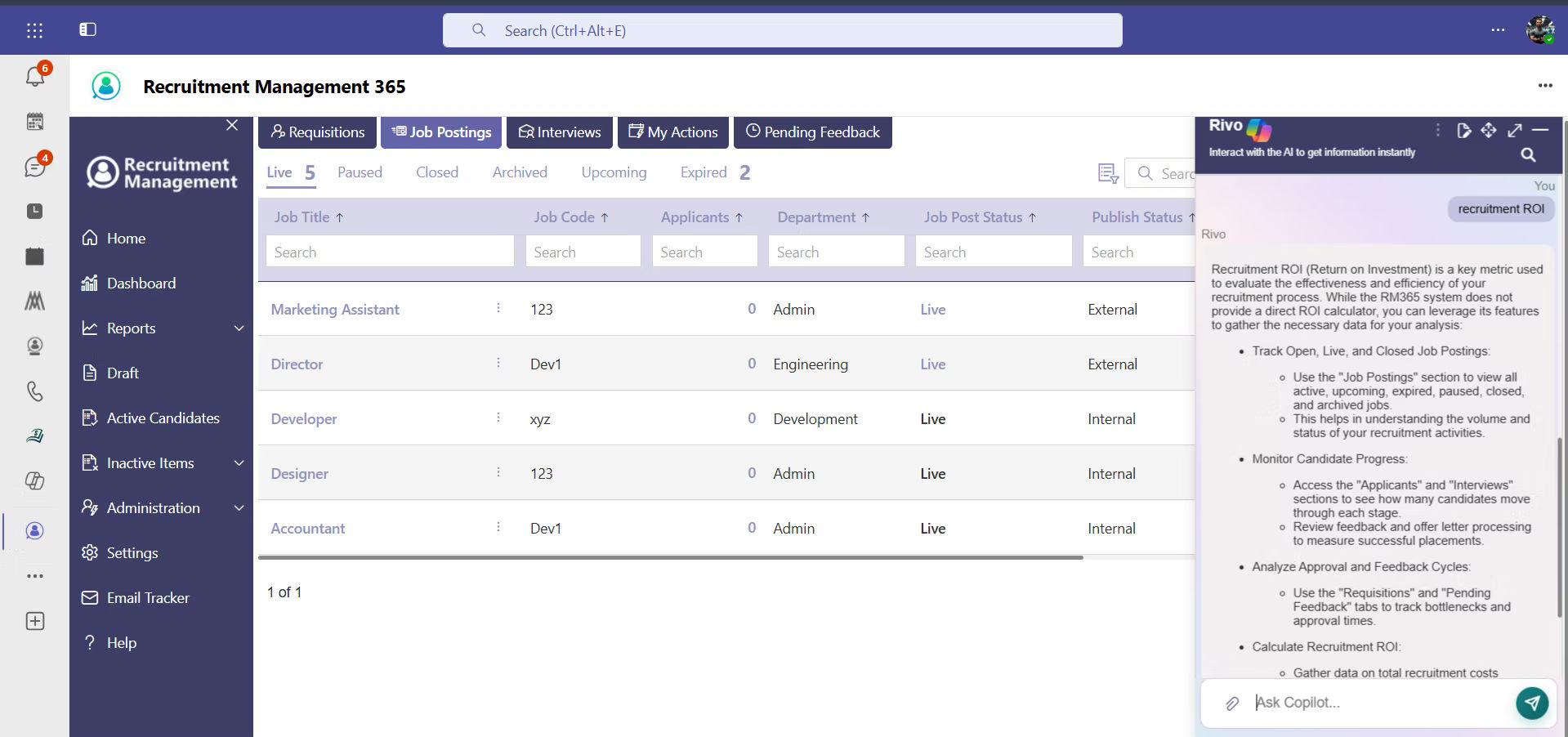Open more apps ellipsis in rail
The image size is (1568, 737).
pos(34,576)
